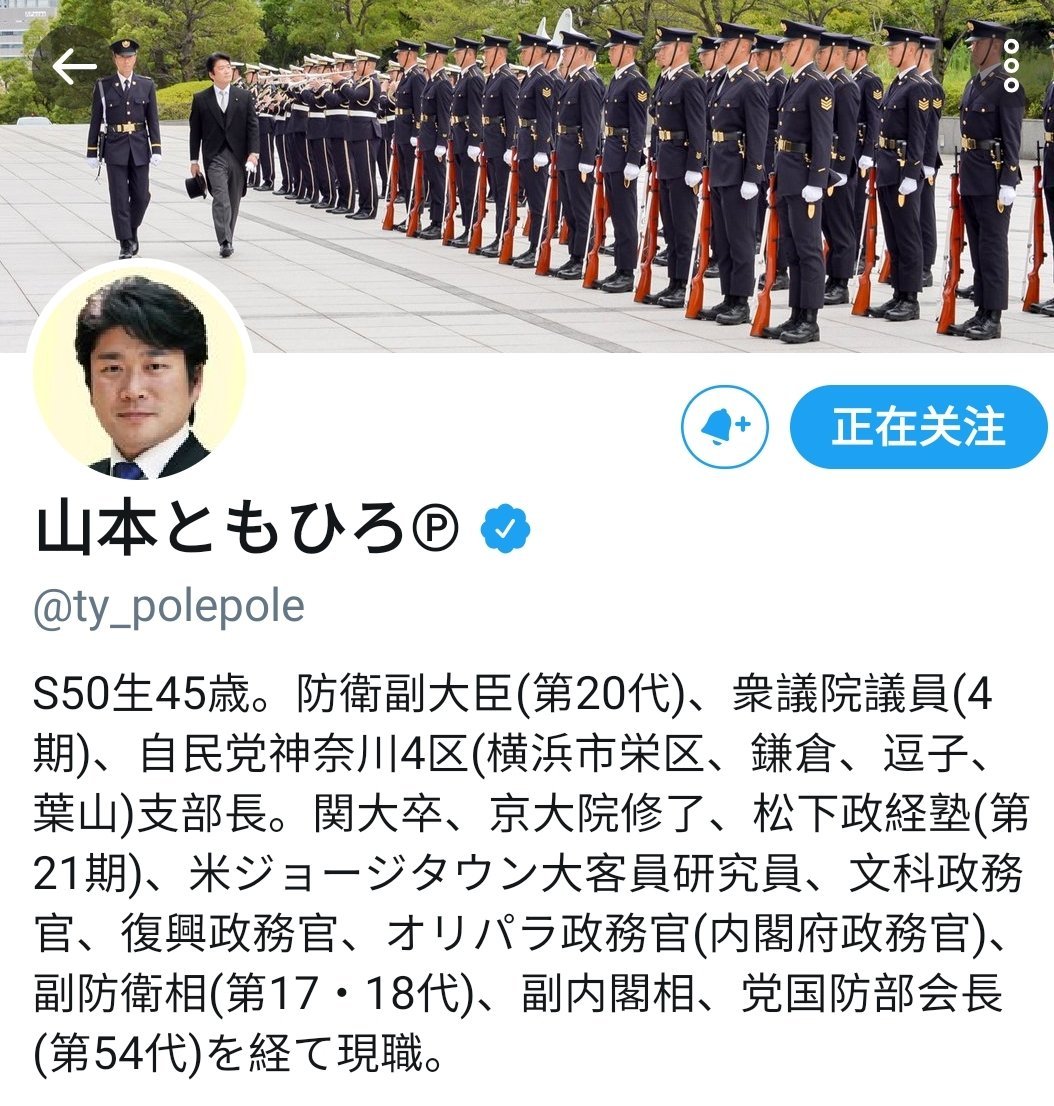View the honor guard header banner image

(x=527, y=176)
